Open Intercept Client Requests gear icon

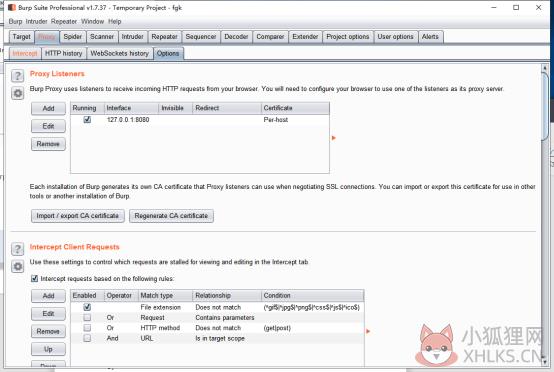(17, 266)
